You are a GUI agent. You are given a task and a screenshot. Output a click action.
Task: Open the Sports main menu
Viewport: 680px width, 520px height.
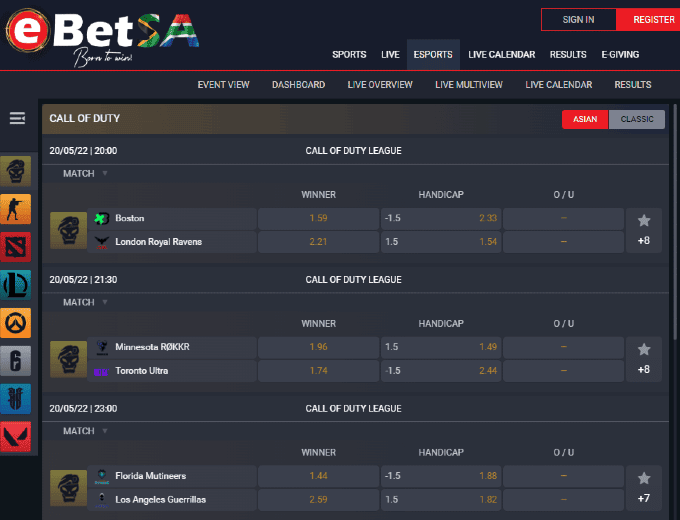pos(349,55)
